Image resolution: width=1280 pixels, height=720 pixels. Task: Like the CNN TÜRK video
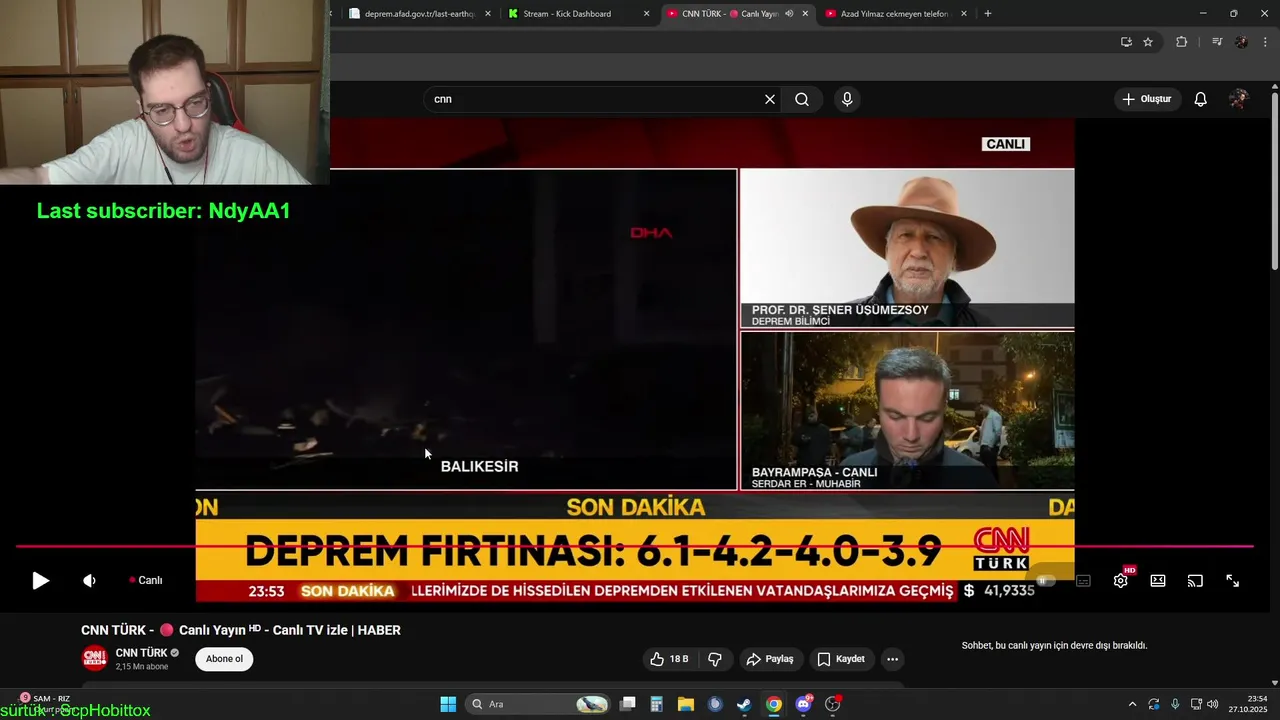point(668,659)
